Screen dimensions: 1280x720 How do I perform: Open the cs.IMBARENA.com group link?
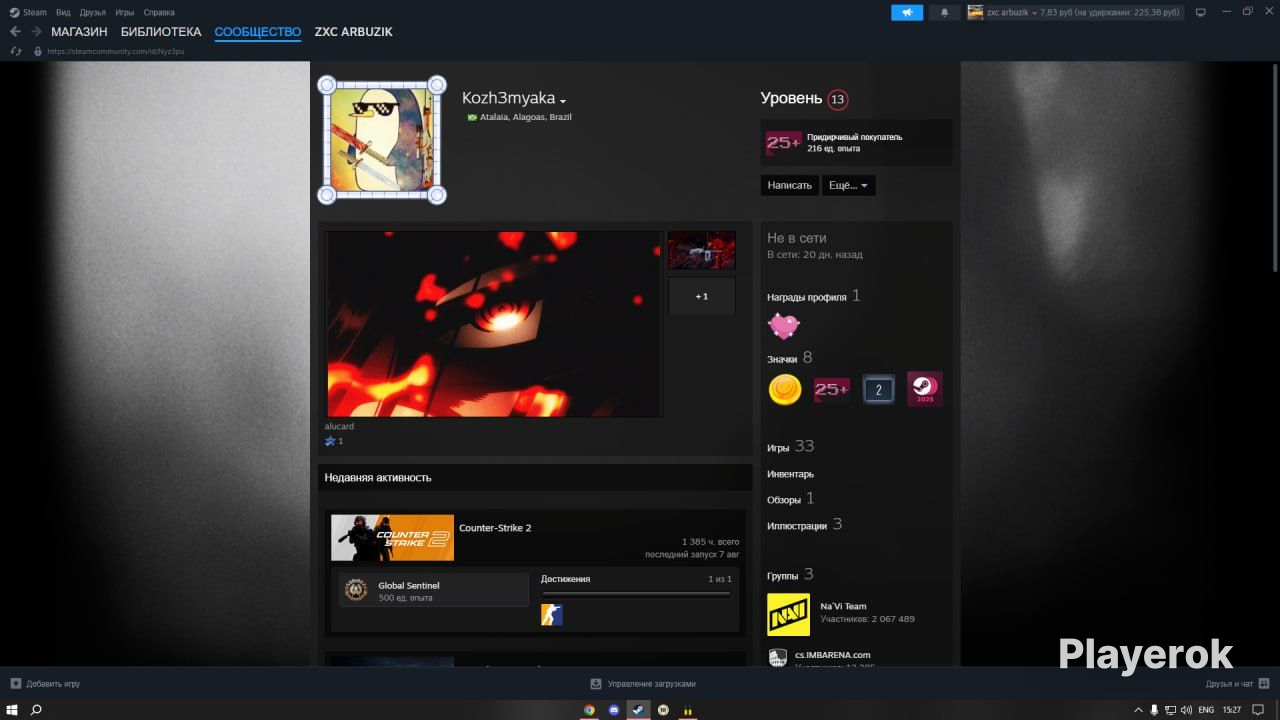833,655
